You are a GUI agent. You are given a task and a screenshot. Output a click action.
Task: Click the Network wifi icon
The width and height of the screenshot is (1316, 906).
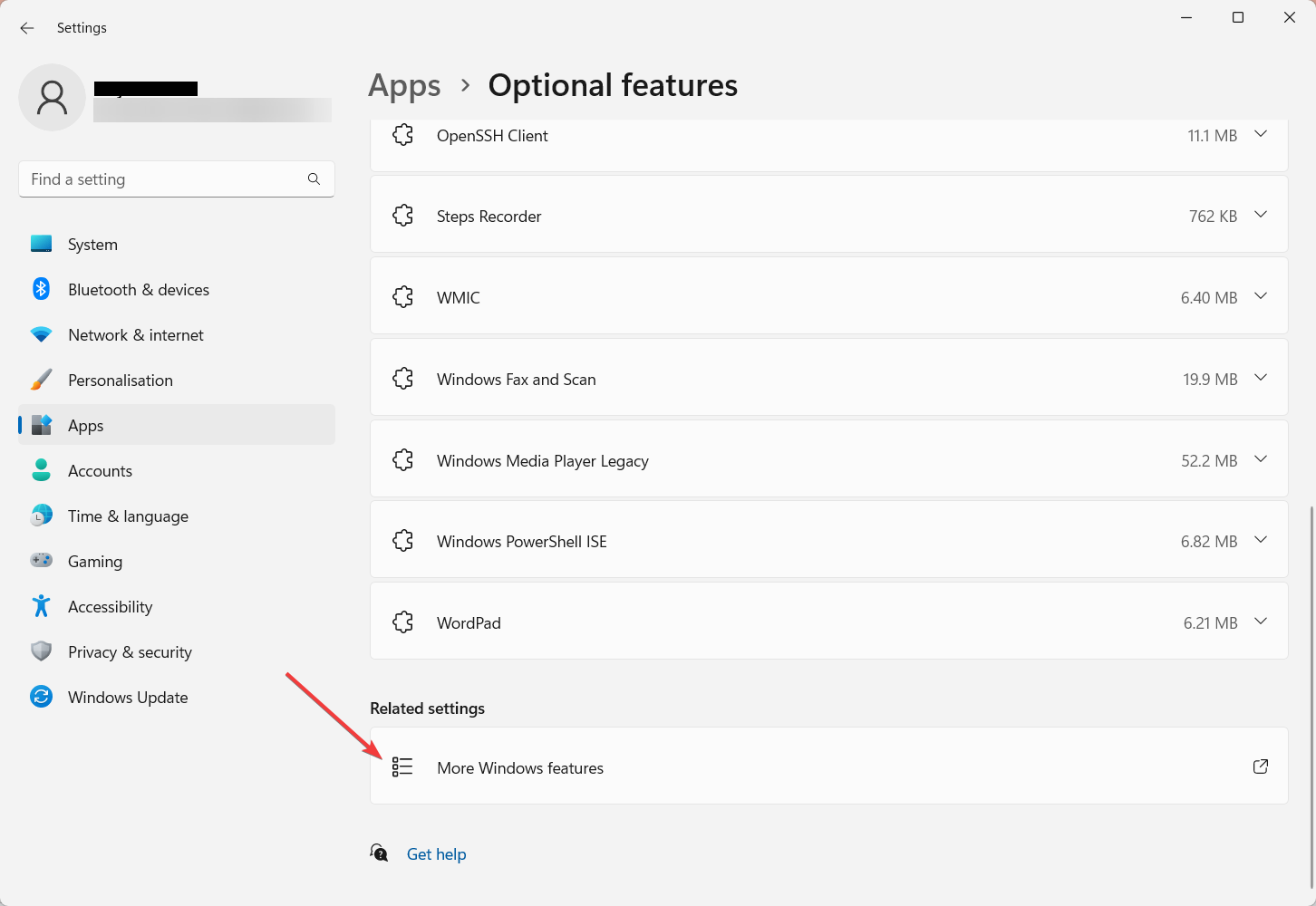tap(41, 334)
